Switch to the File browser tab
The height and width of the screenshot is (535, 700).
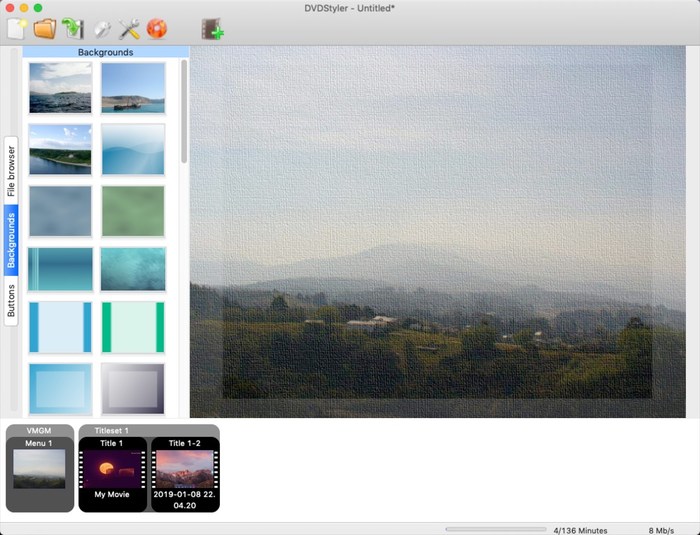(11, 171)
